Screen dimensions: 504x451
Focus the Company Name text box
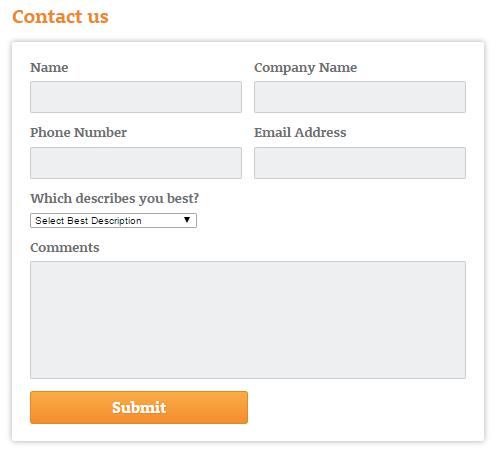coord(360,97)
